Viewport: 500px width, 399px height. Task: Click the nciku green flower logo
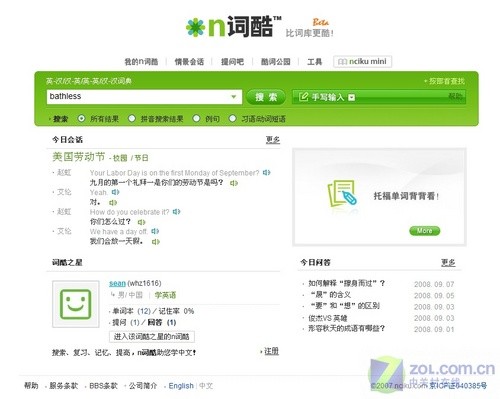click(x=195, y=27)
